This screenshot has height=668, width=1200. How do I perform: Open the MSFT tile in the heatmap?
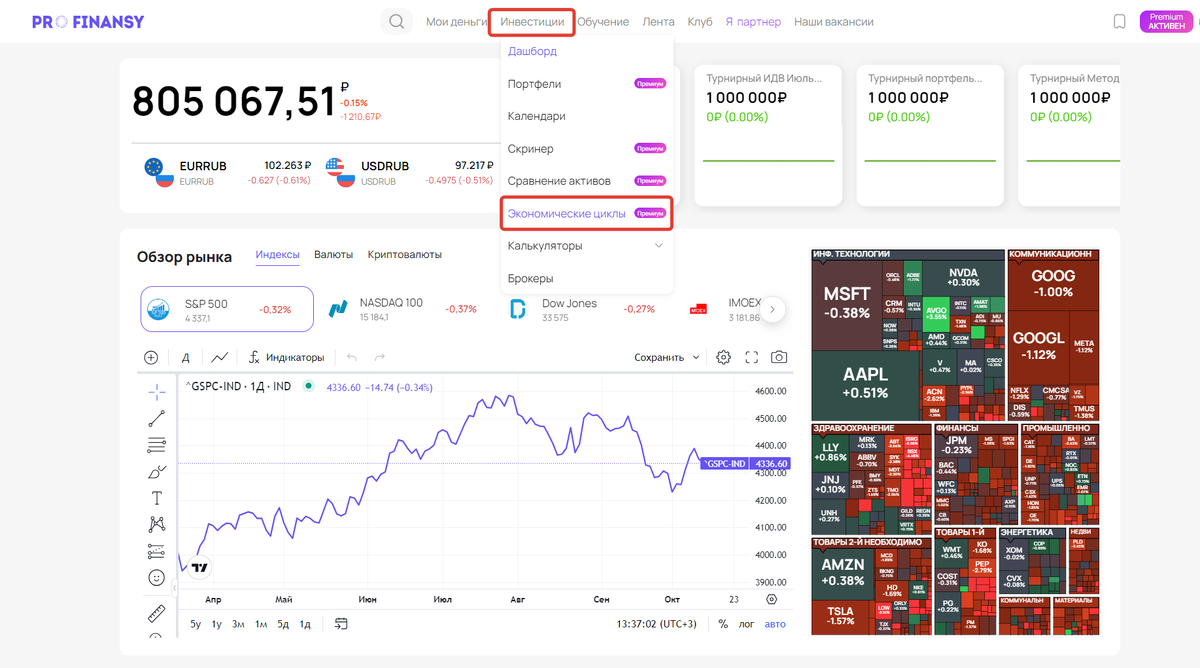pos(846,303)
